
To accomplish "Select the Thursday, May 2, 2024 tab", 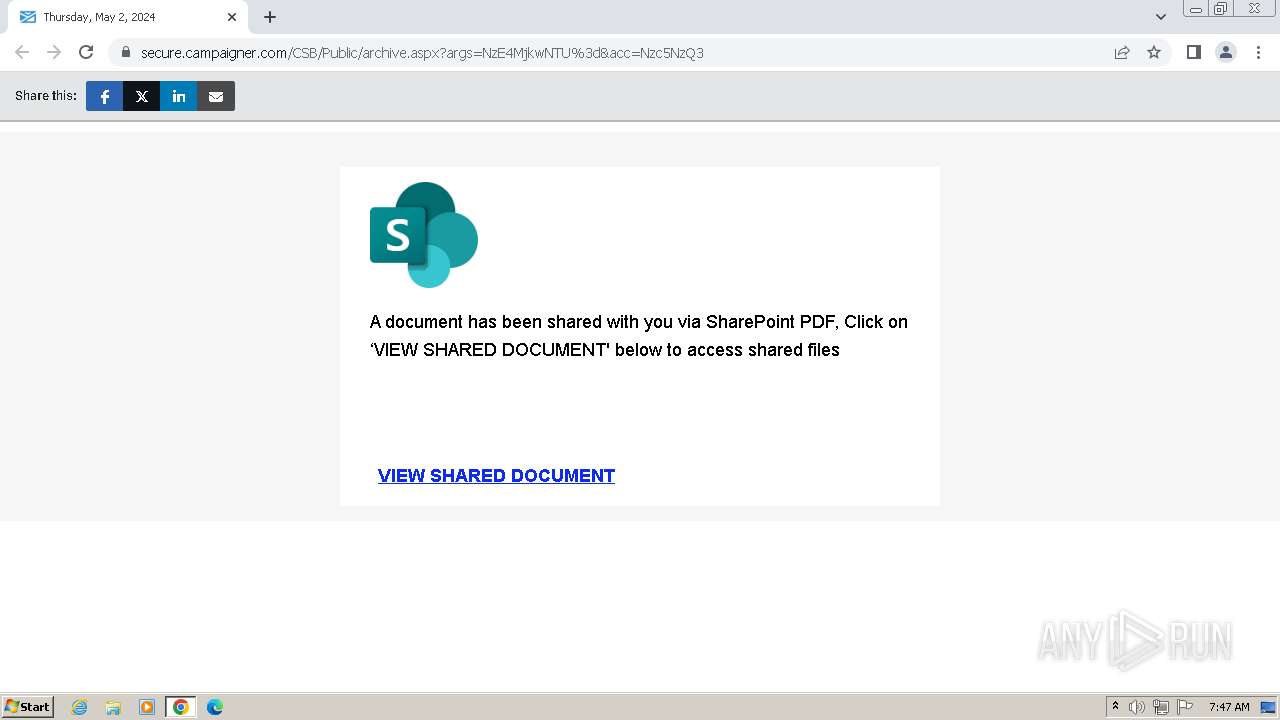I will (x=128, y=17).
